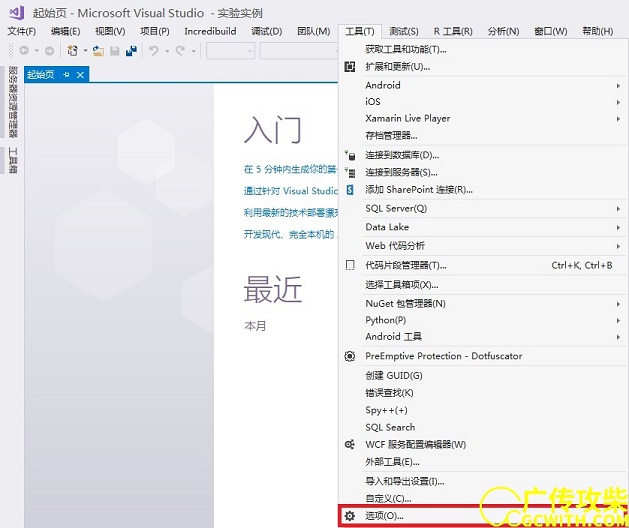Open the new project dropdown arrow
Screen dimensions: 629x528
point(85,51)
